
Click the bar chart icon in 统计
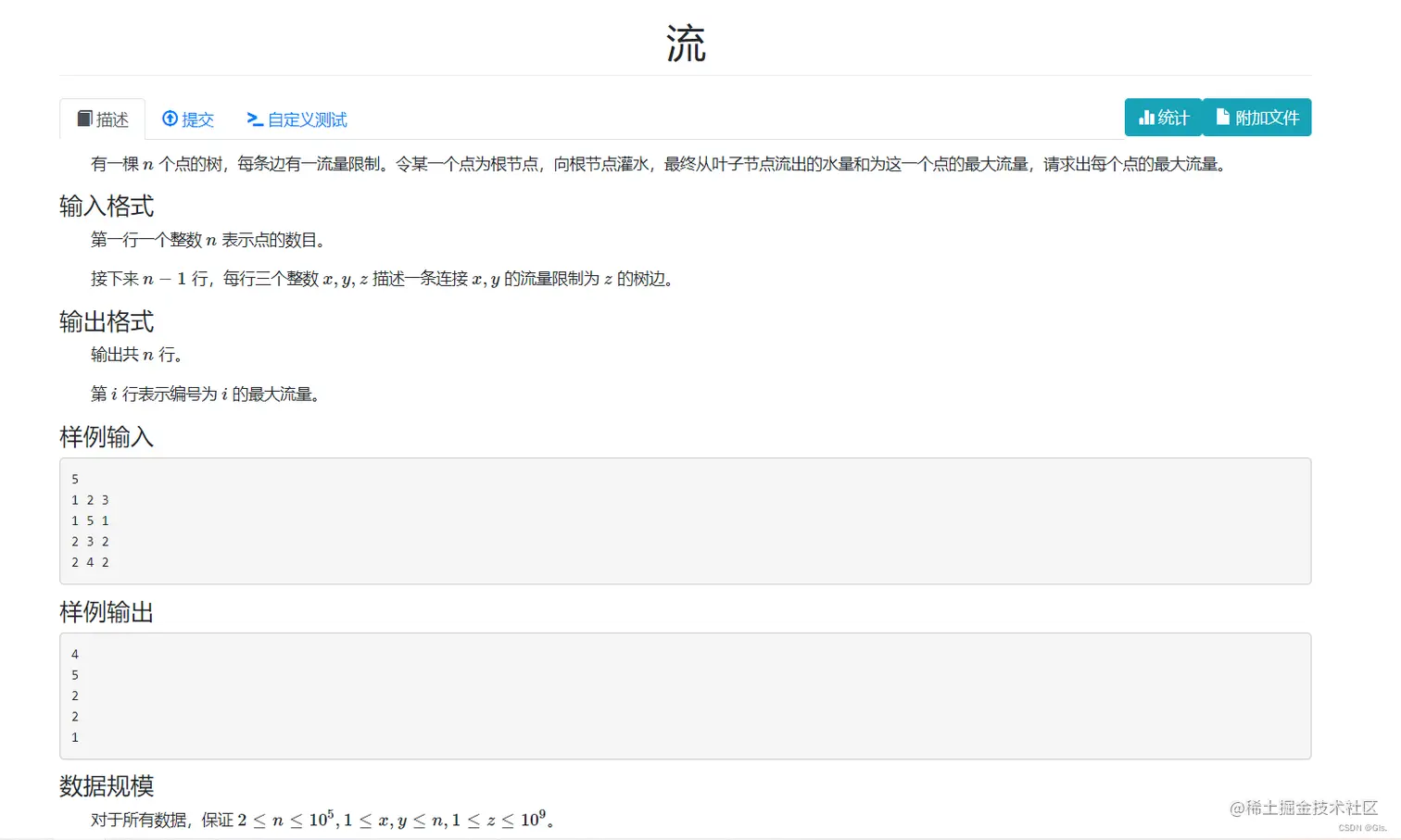click(x=1146, y=118)
